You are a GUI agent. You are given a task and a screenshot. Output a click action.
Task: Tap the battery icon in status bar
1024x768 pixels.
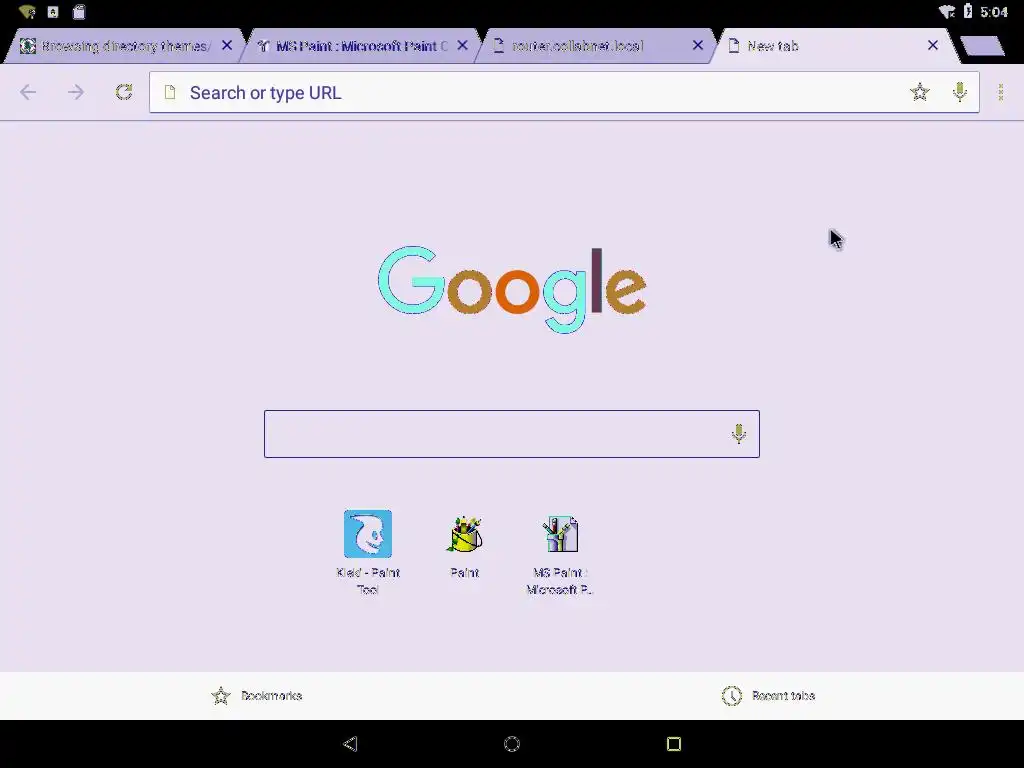coord(968,11)
